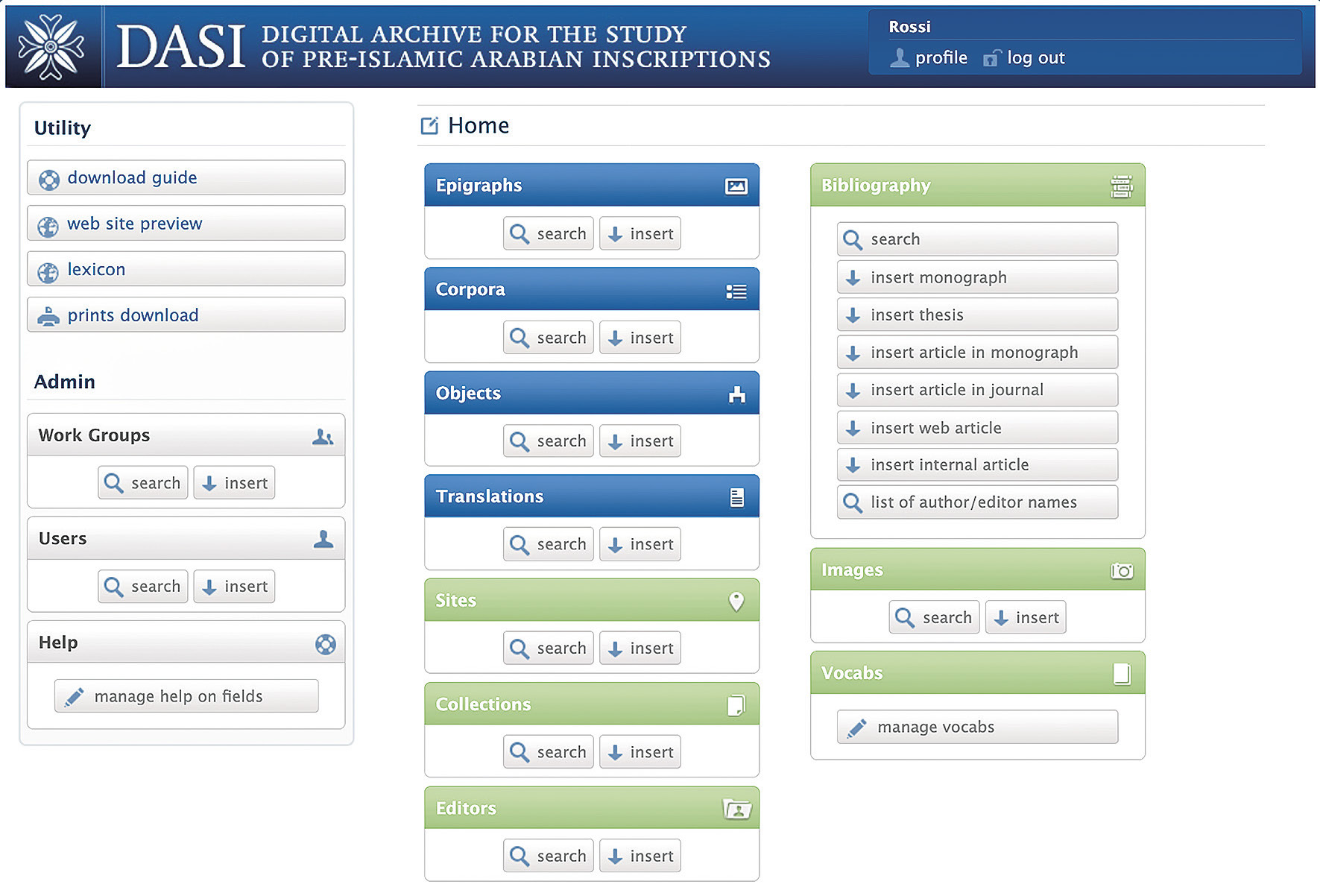Click the Help lifebuoy icon

click(x=325, y=644)
